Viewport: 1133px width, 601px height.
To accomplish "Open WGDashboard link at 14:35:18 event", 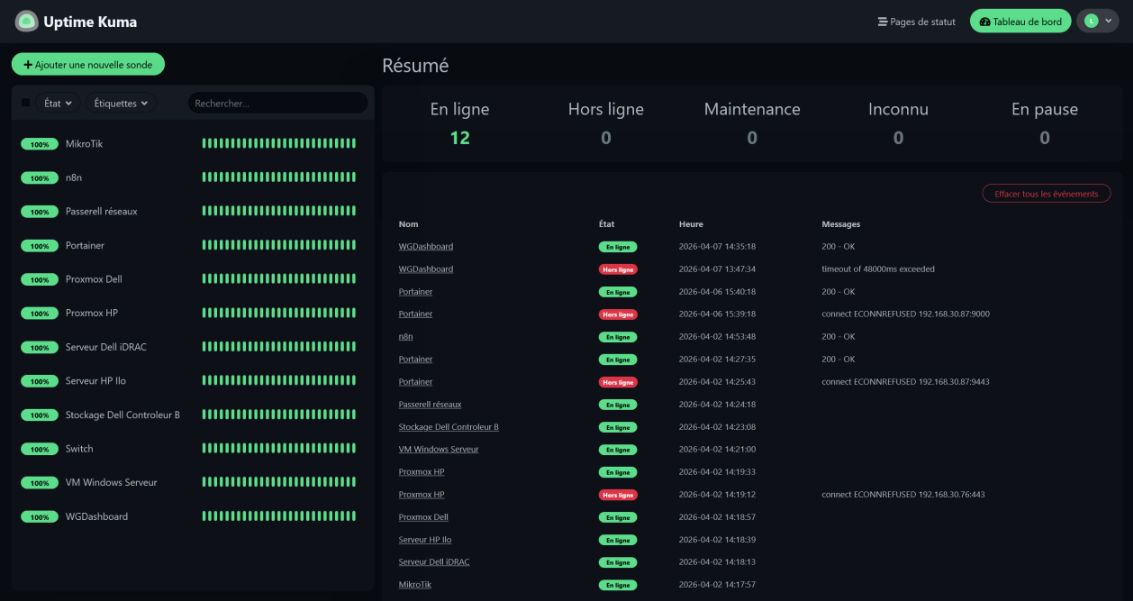I will point(426,246).
